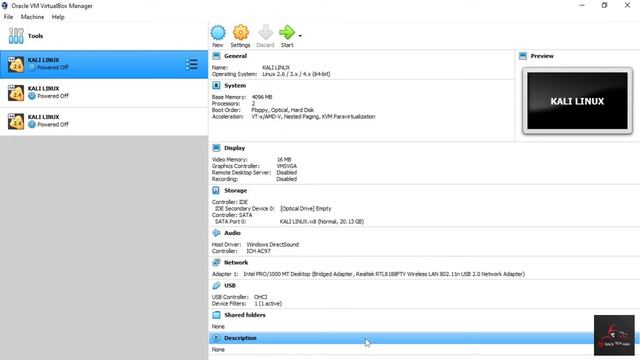640x360 pixels.
Task: Open the Storage section heading link
Action: pyautogui.click(x=236, y=190)
